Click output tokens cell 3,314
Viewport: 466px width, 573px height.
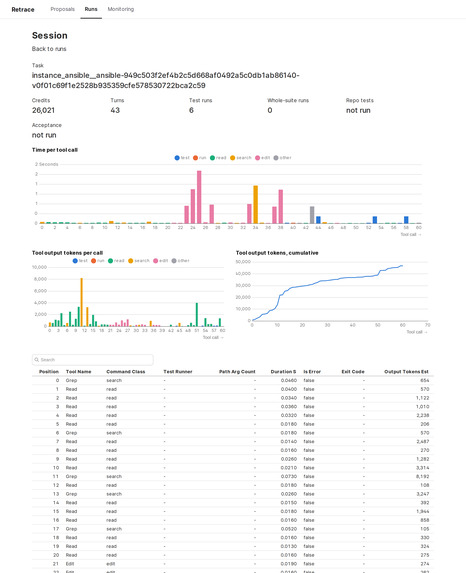[x=423, y=468]
